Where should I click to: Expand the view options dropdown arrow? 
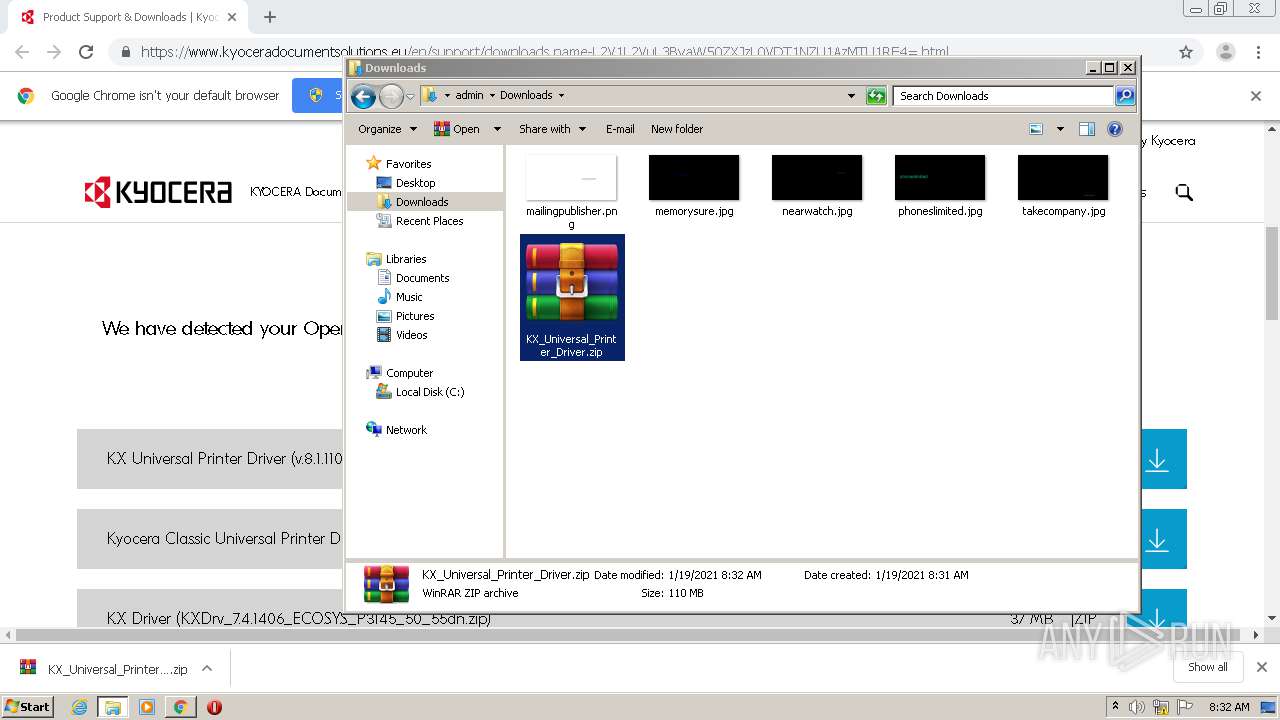pos(1060,129)
